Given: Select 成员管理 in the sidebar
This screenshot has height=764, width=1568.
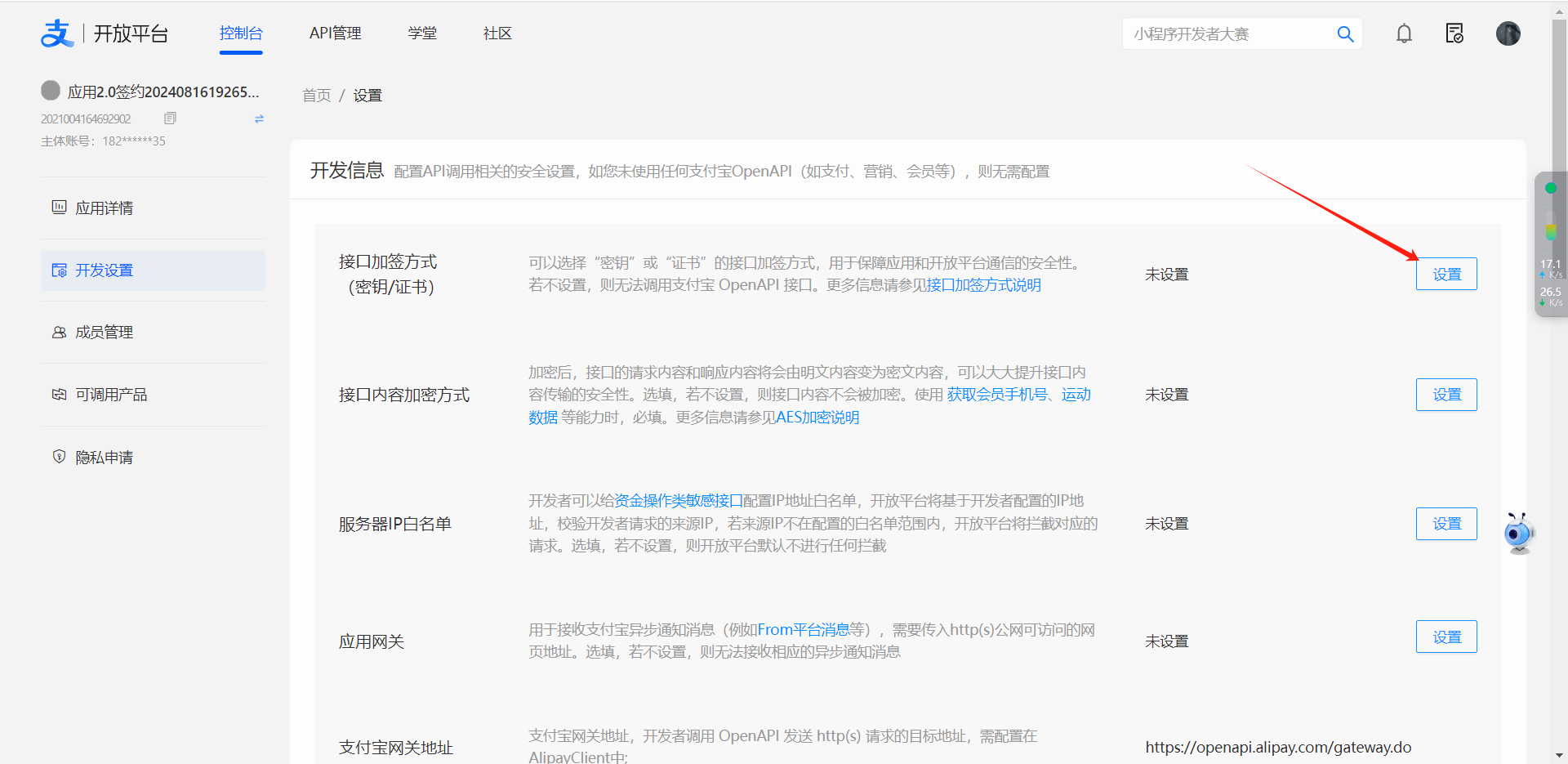Looking at the screenshot, I should click(104, 333).
